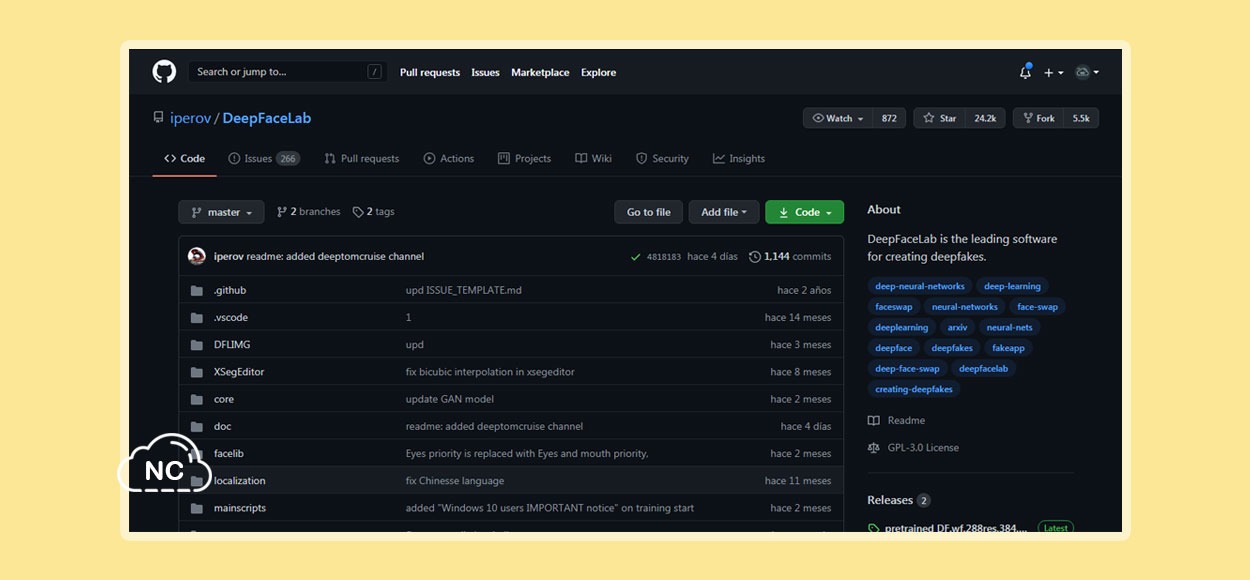Click the DFLIMG folder icon
This screenshot has height=580, width=1250.
(x=196, y=344)
